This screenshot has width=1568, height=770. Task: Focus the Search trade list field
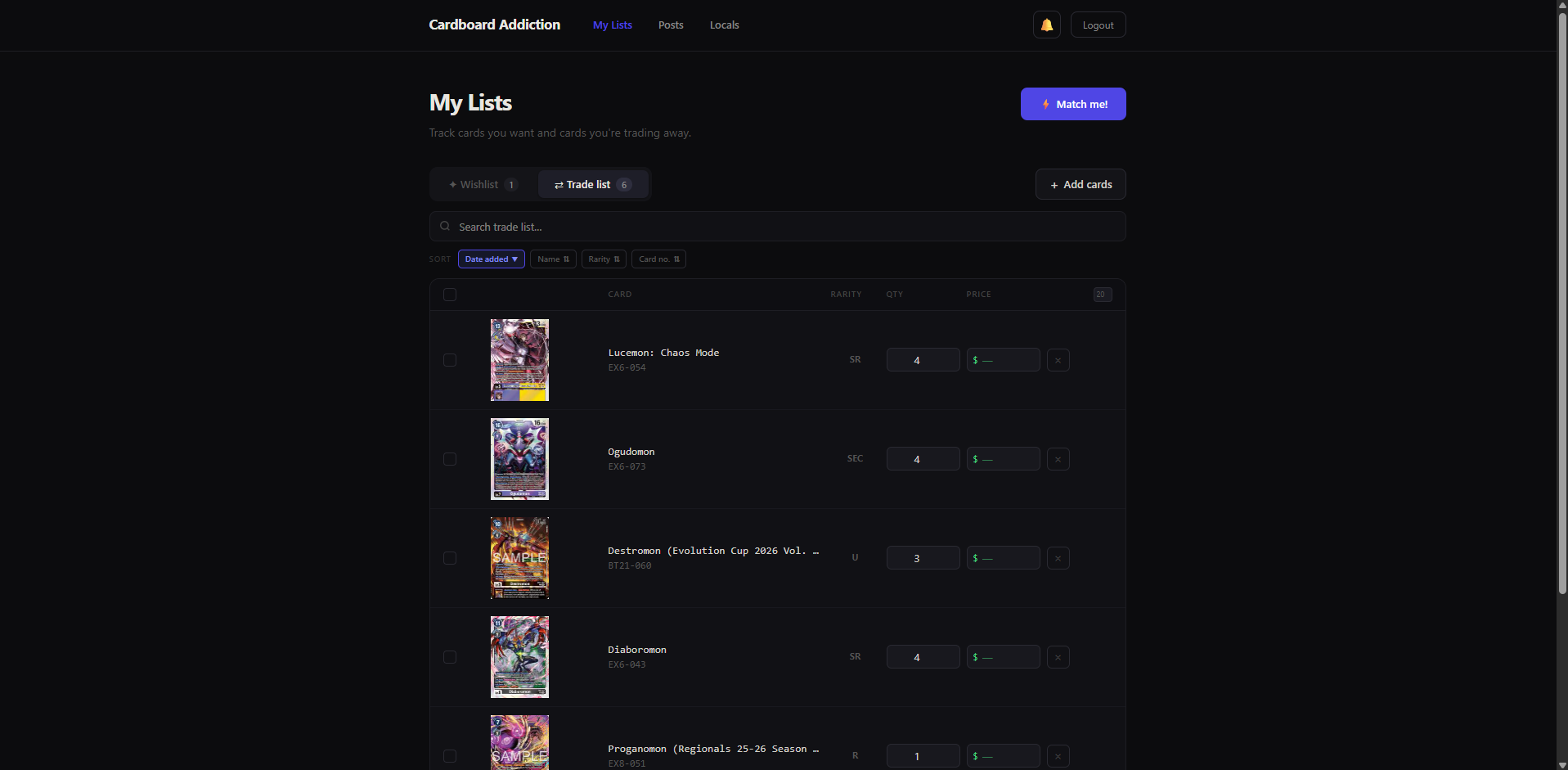[x=778, y=227]
